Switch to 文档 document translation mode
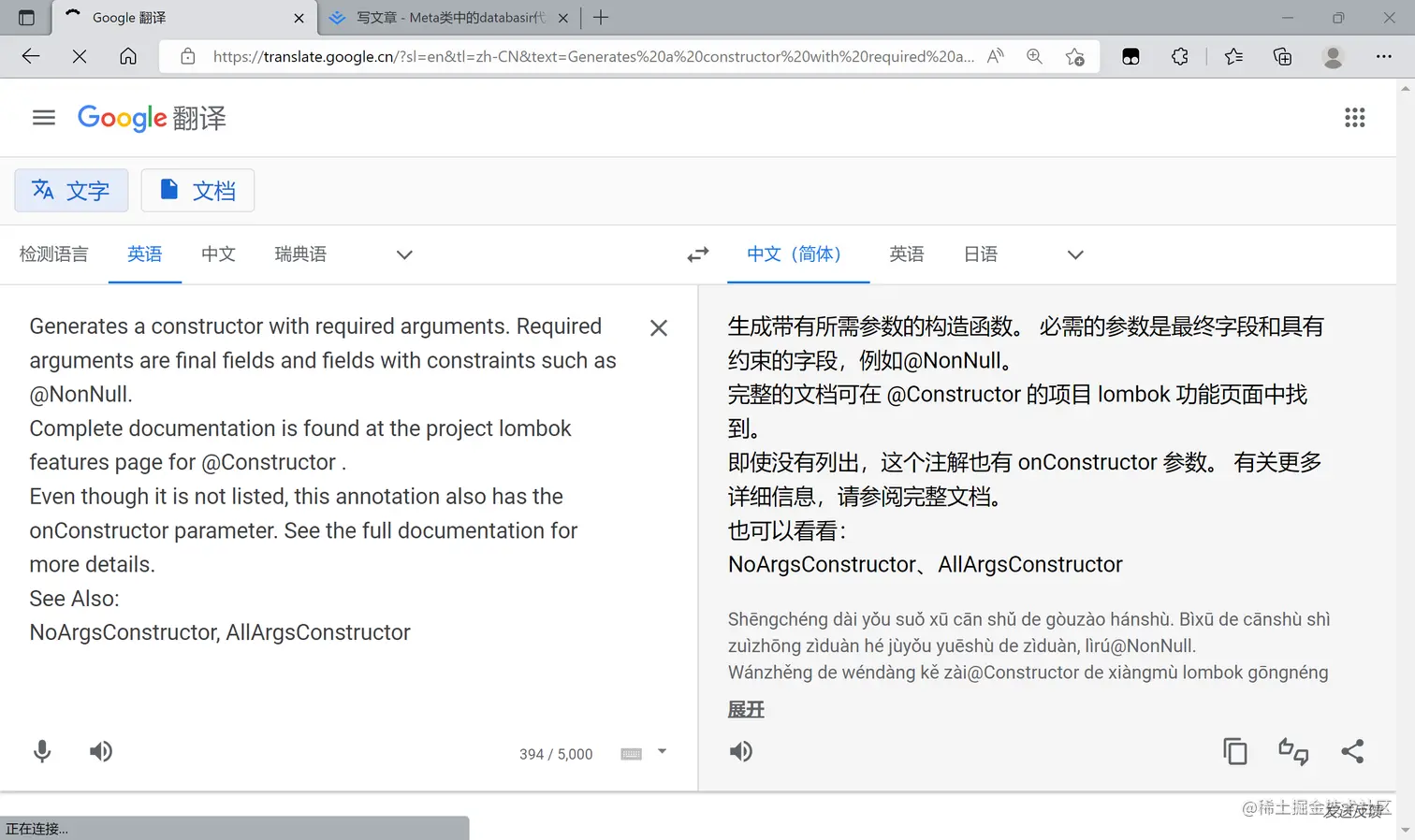This screenshot has width=1415, height=840. click(197, 191)
